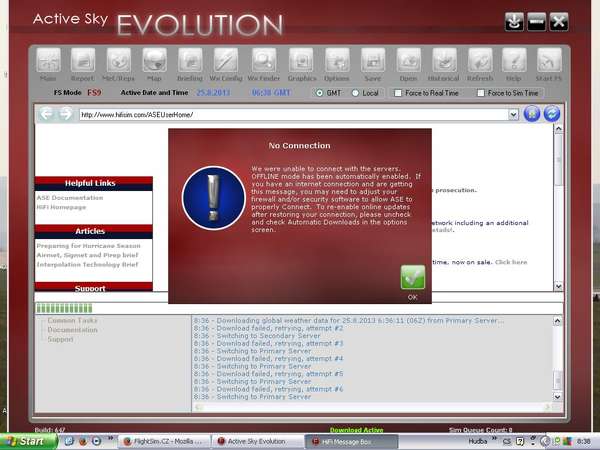Click the blue browser reload icon

click(x=552, y=114)
